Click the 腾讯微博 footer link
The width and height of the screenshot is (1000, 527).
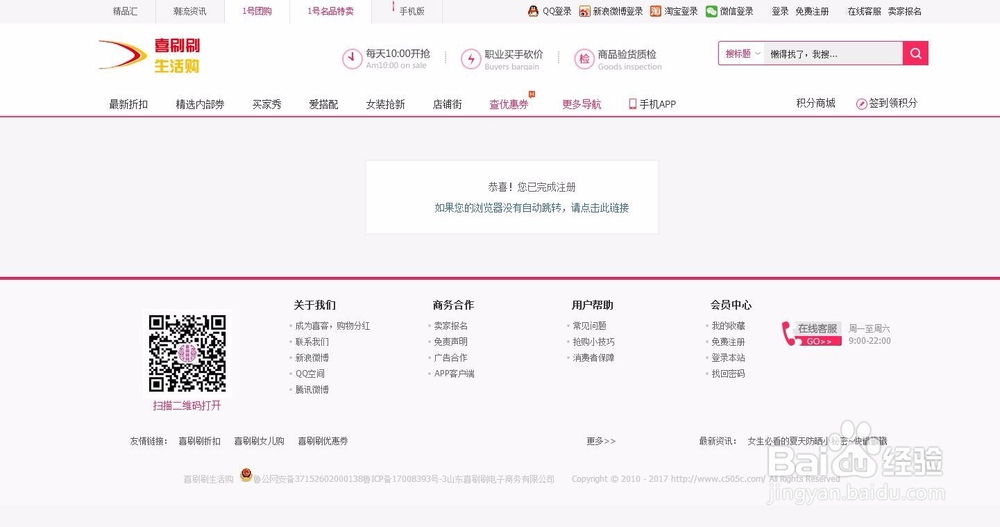click(312, 389)
